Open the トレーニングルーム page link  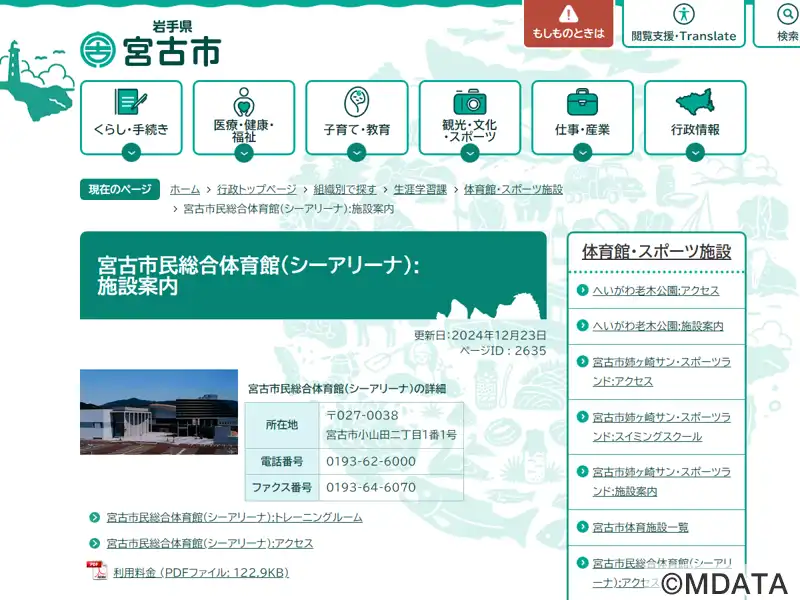234,517
